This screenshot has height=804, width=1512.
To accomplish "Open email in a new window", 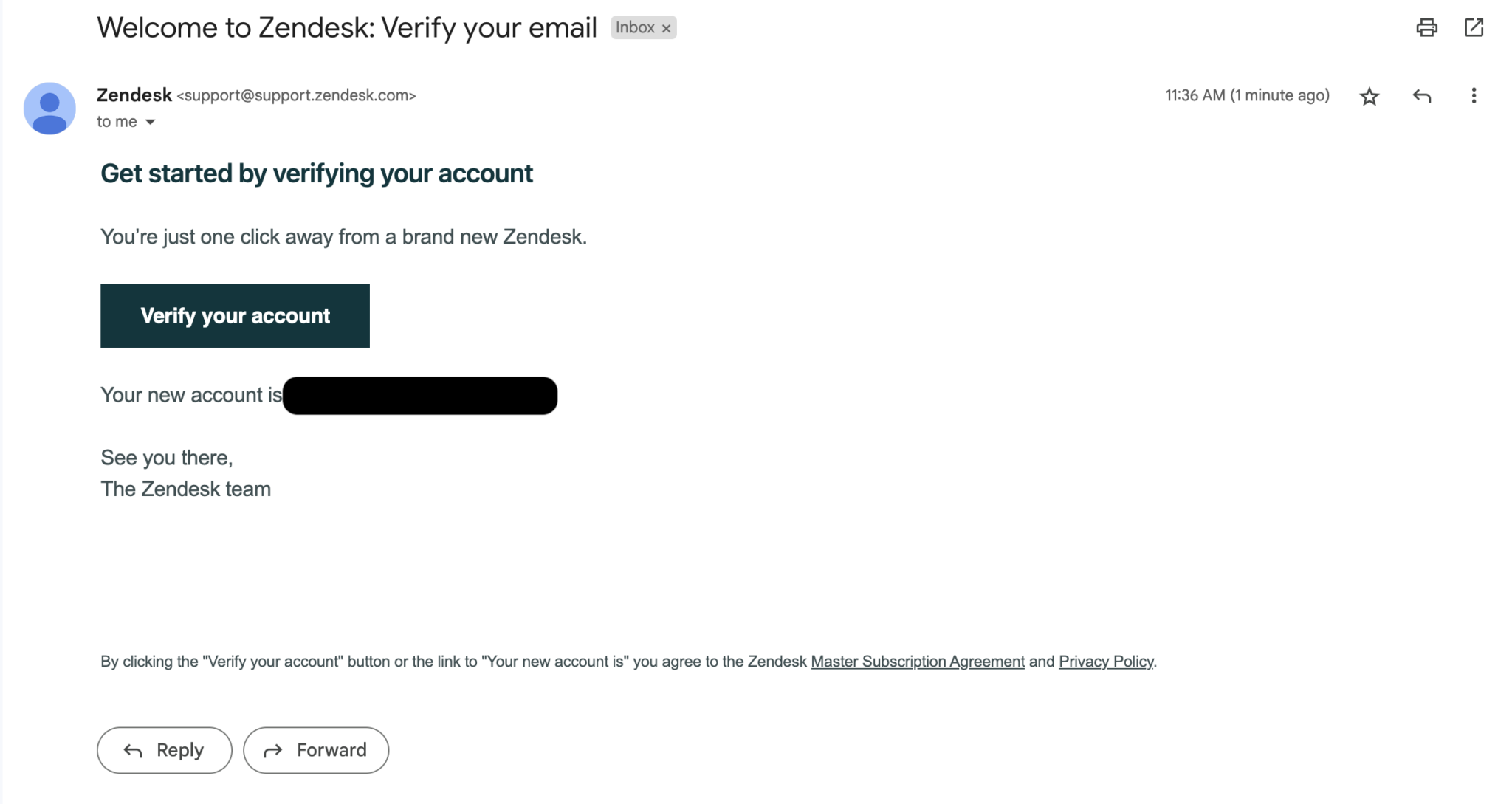I will coord(1474,27).
